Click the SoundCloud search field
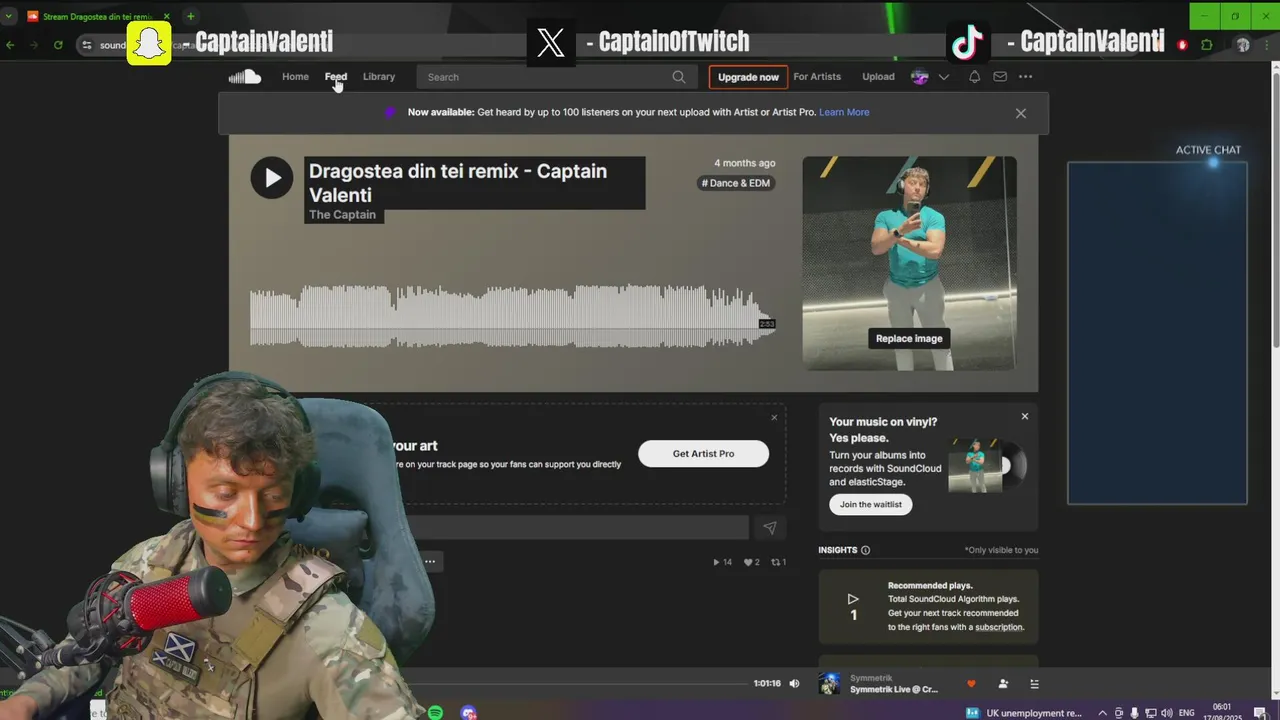The image size is (1280, 720). click(556, 77)
